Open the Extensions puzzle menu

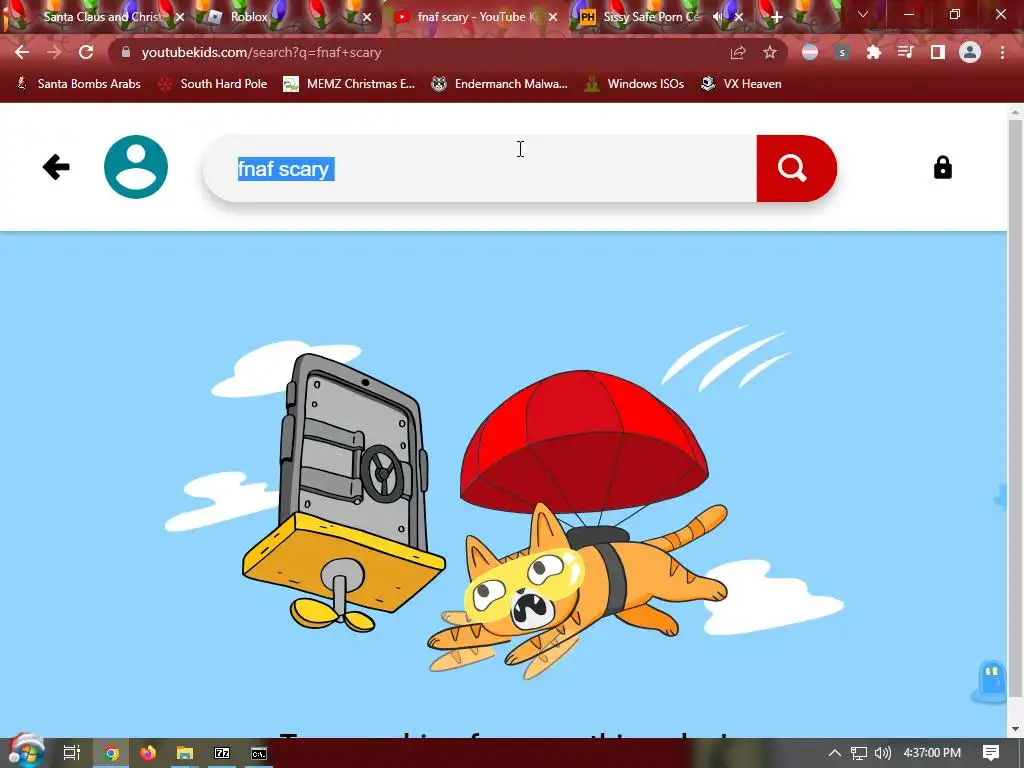pyautogui.click(x=874, y=53)
